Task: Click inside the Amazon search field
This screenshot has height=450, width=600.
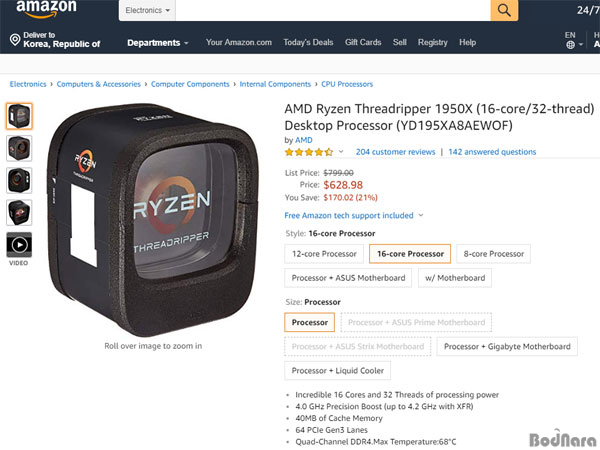Action: [333, 10]
